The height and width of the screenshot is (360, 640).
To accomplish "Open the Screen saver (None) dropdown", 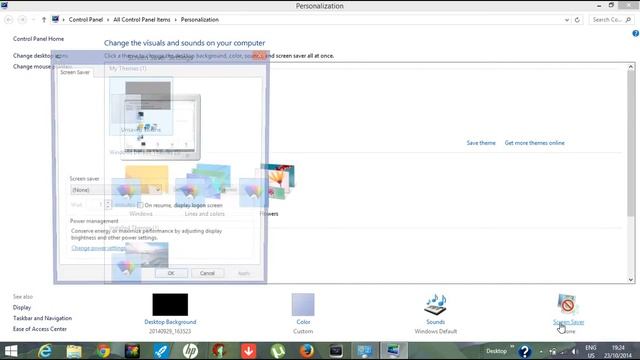I will point(116,190).
